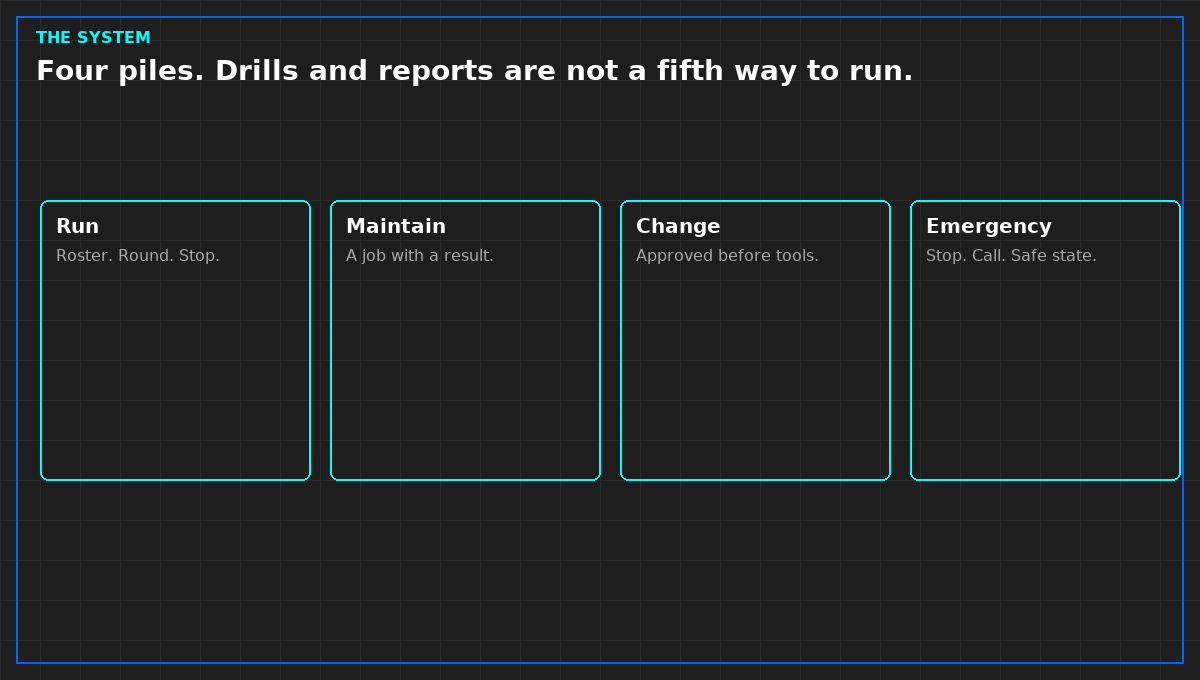The image size is (1200, 680).
Task: Select the Emergency card title
Action: click(989, 227)
